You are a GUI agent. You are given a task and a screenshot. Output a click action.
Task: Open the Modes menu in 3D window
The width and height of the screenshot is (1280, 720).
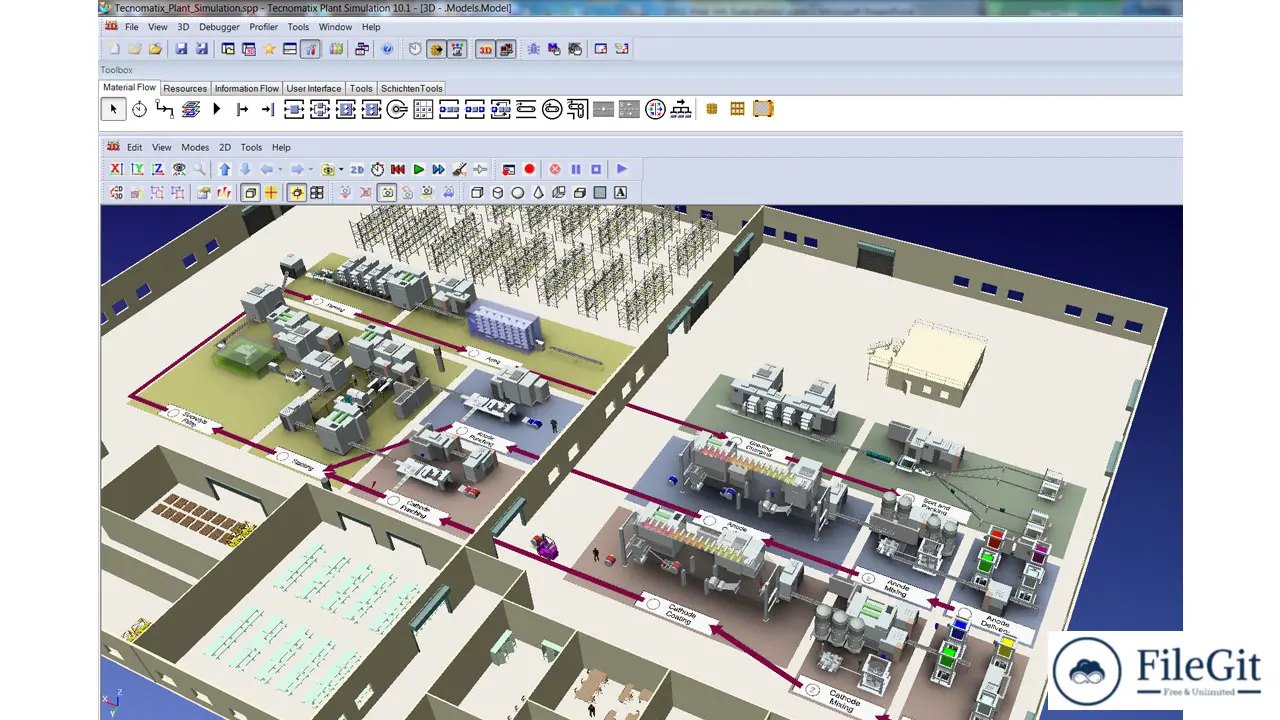pos(195,147)
